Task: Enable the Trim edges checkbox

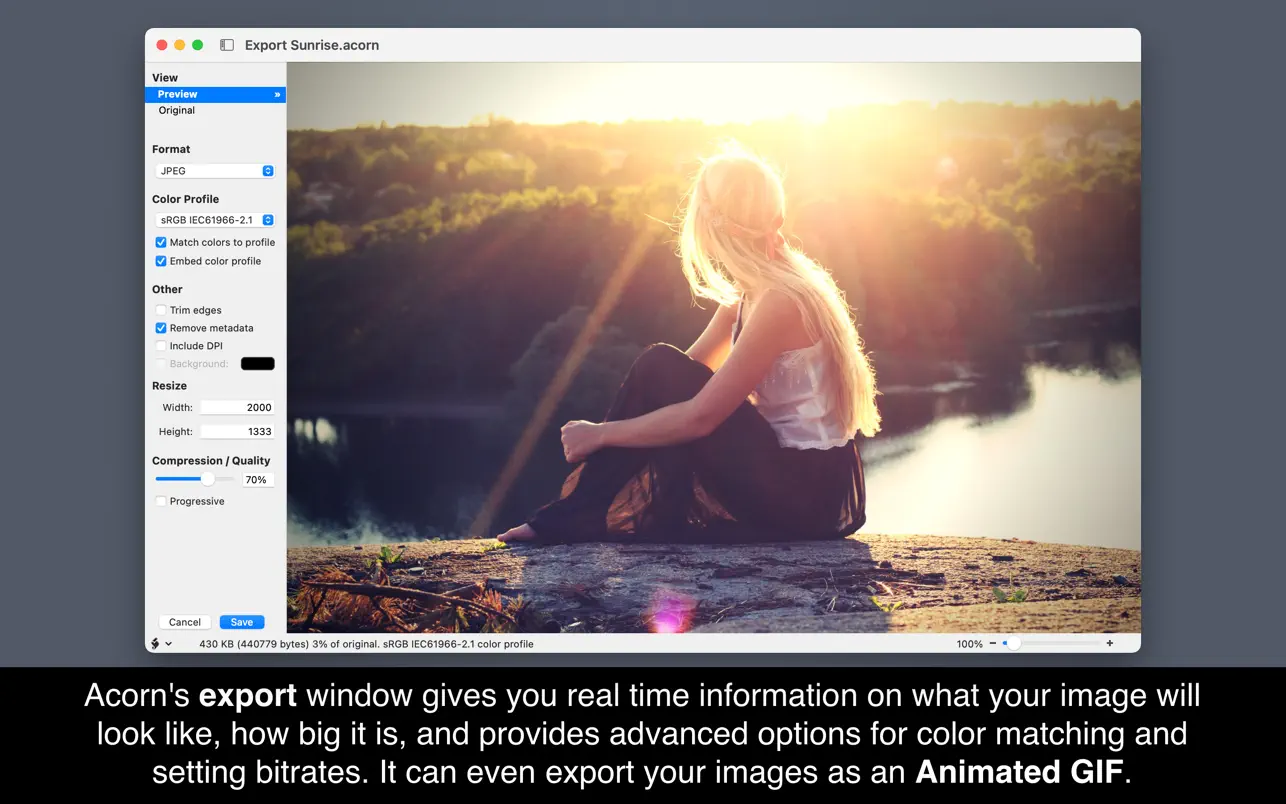Action: click(161, 310)
